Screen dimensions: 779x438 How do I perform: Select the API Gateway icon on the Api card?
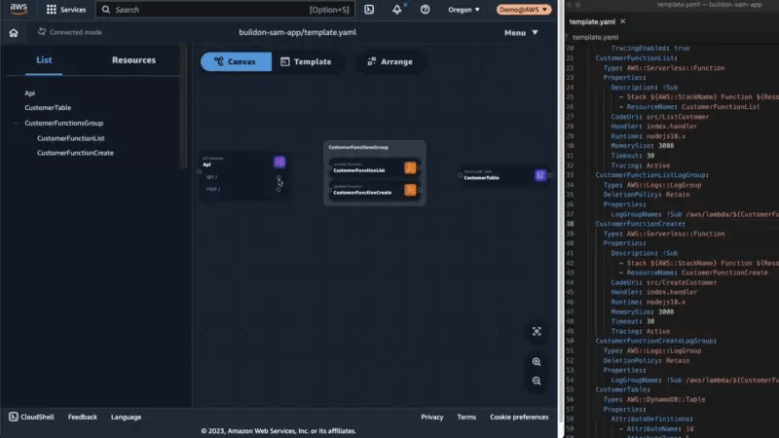[x=279, y=162]
